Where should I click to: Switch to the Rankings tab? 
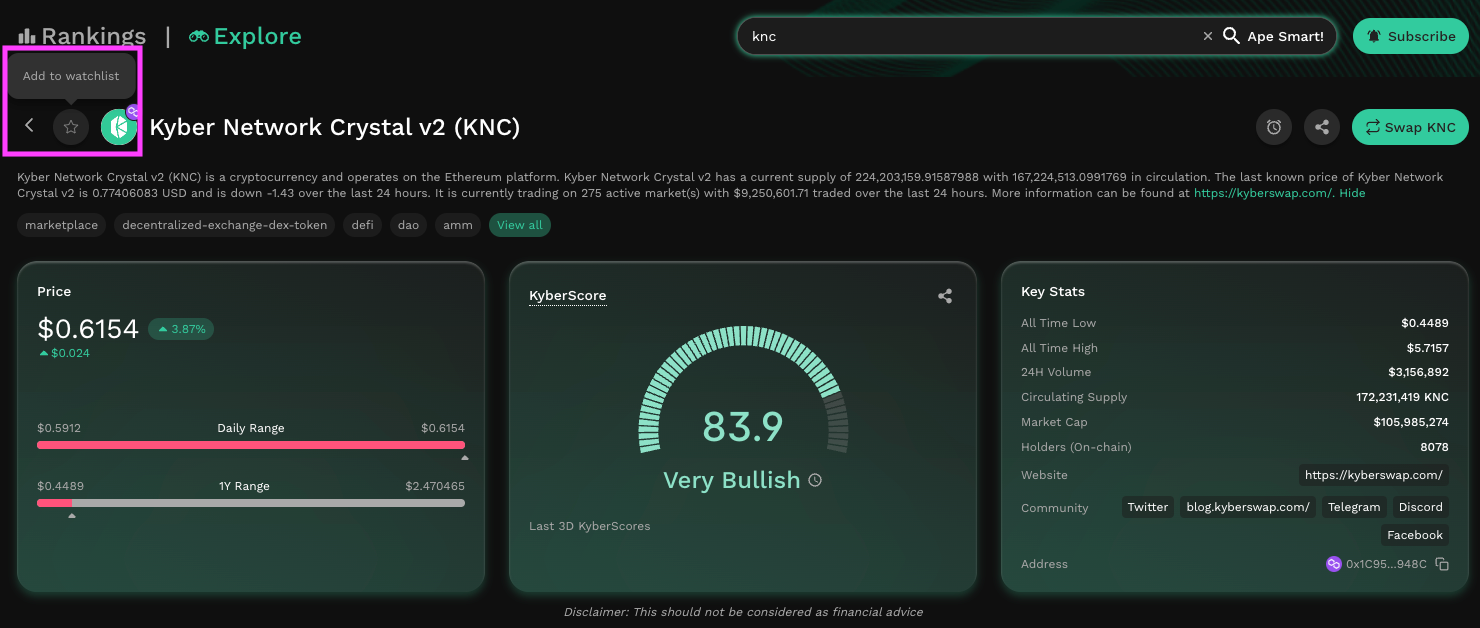82,36
